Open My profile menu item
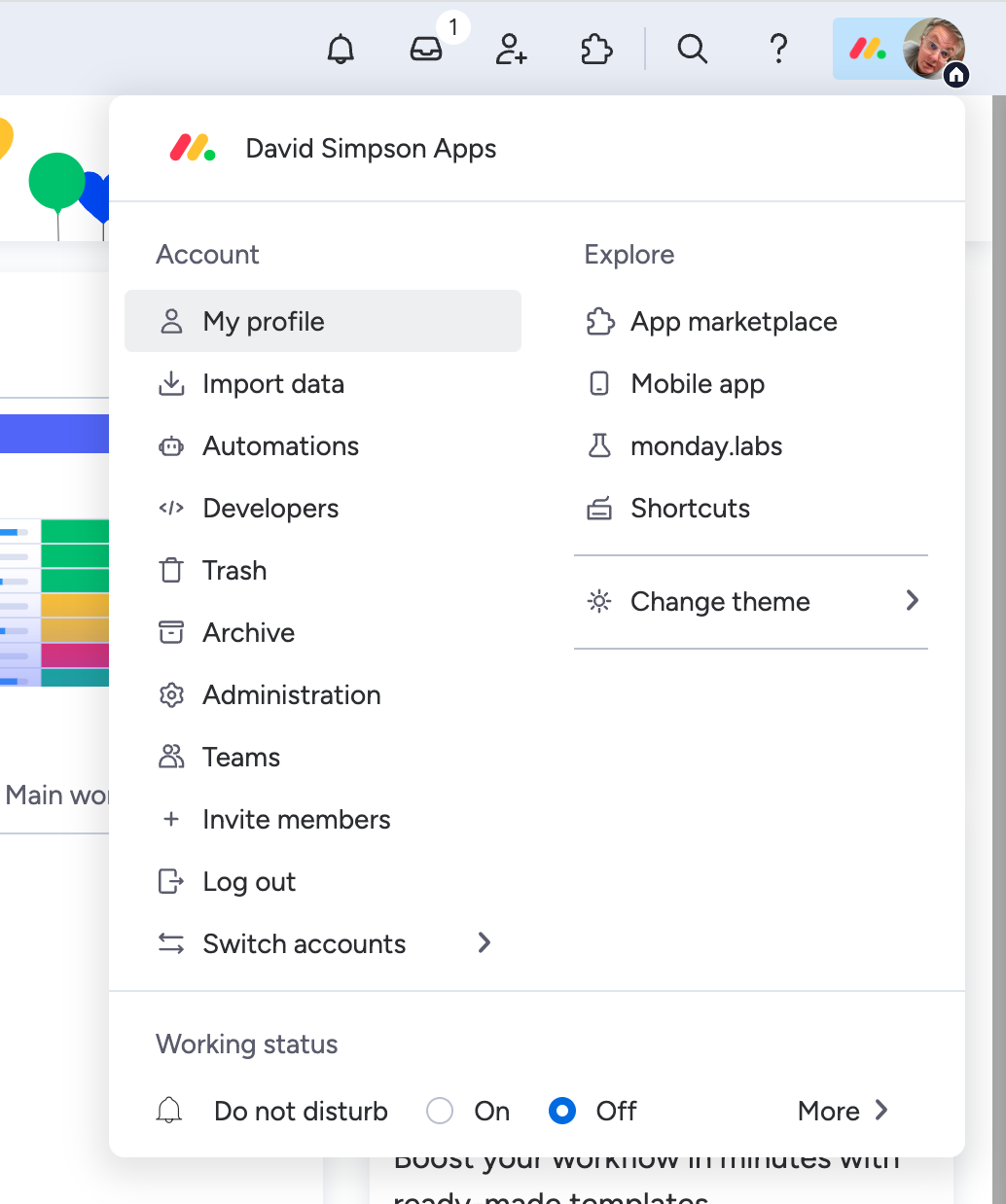1006x1204 pixels. pos(323,322)
